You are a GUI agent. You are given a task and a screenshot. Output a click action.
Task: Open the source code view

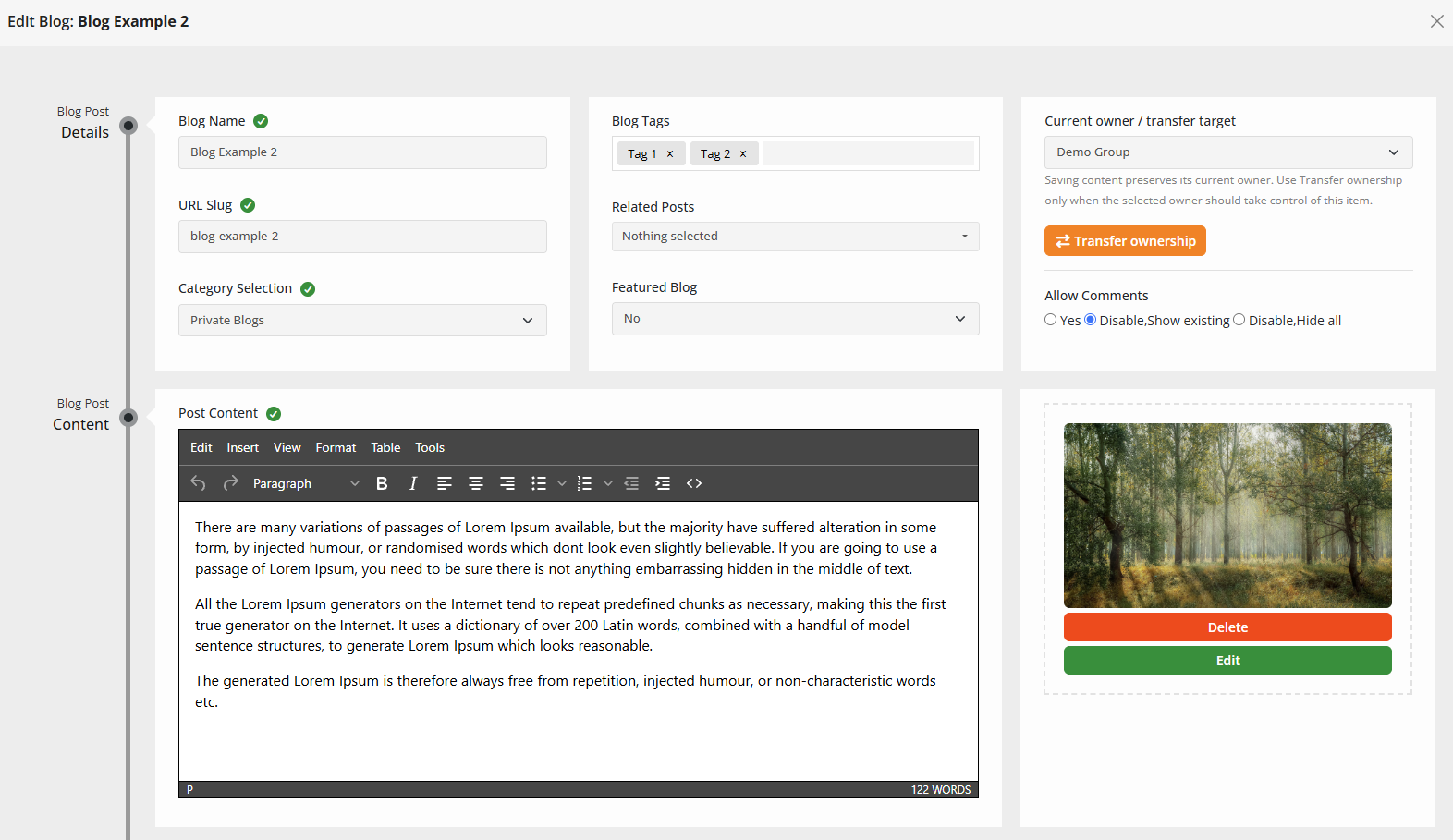tap(694, 483)
